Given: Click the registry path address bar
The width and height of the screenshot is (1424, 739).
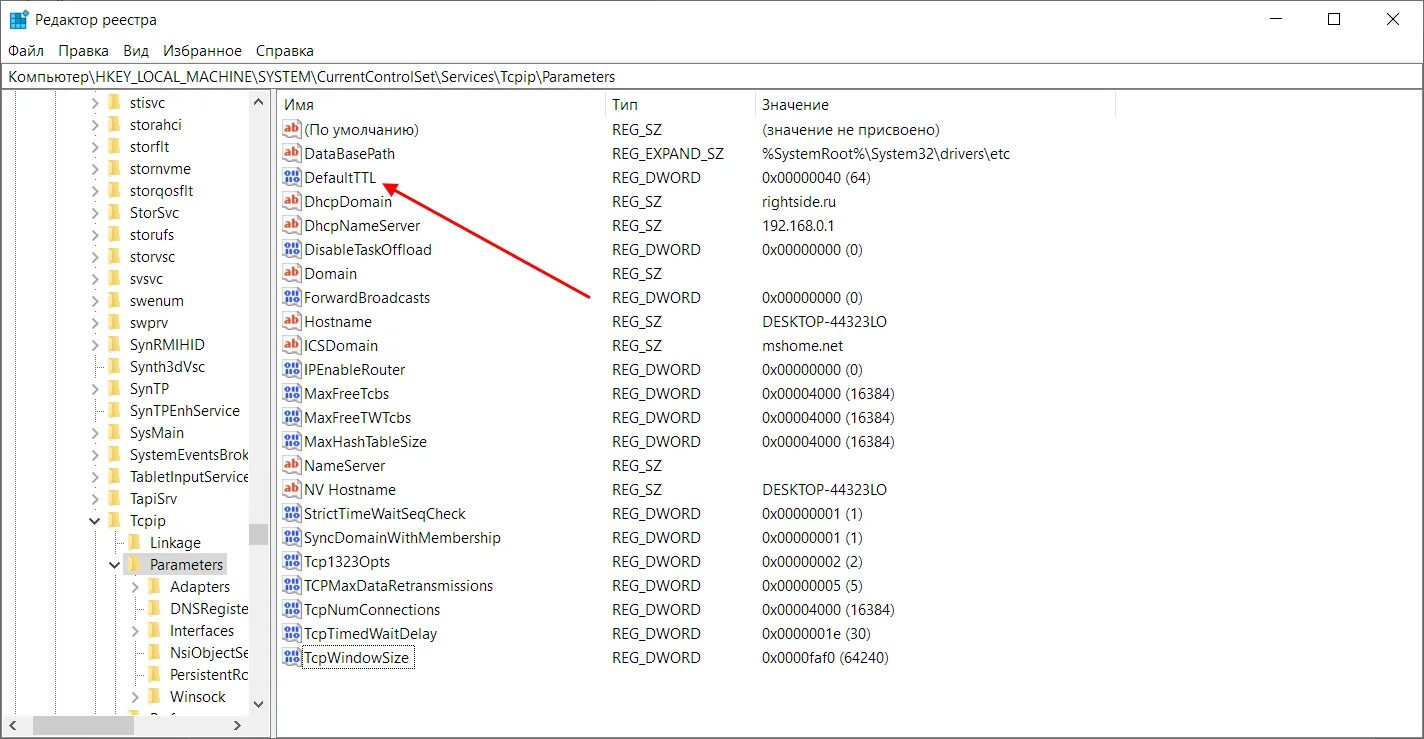Looking at the screenshot, I should (x=712, y=77).
